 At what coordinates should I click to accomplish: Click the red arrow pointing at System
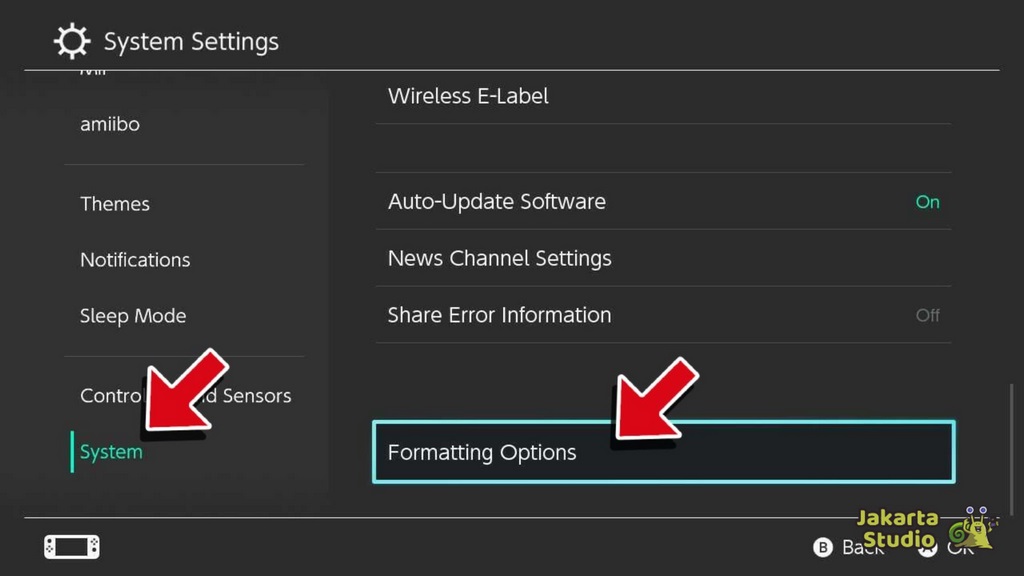(184, 392)
